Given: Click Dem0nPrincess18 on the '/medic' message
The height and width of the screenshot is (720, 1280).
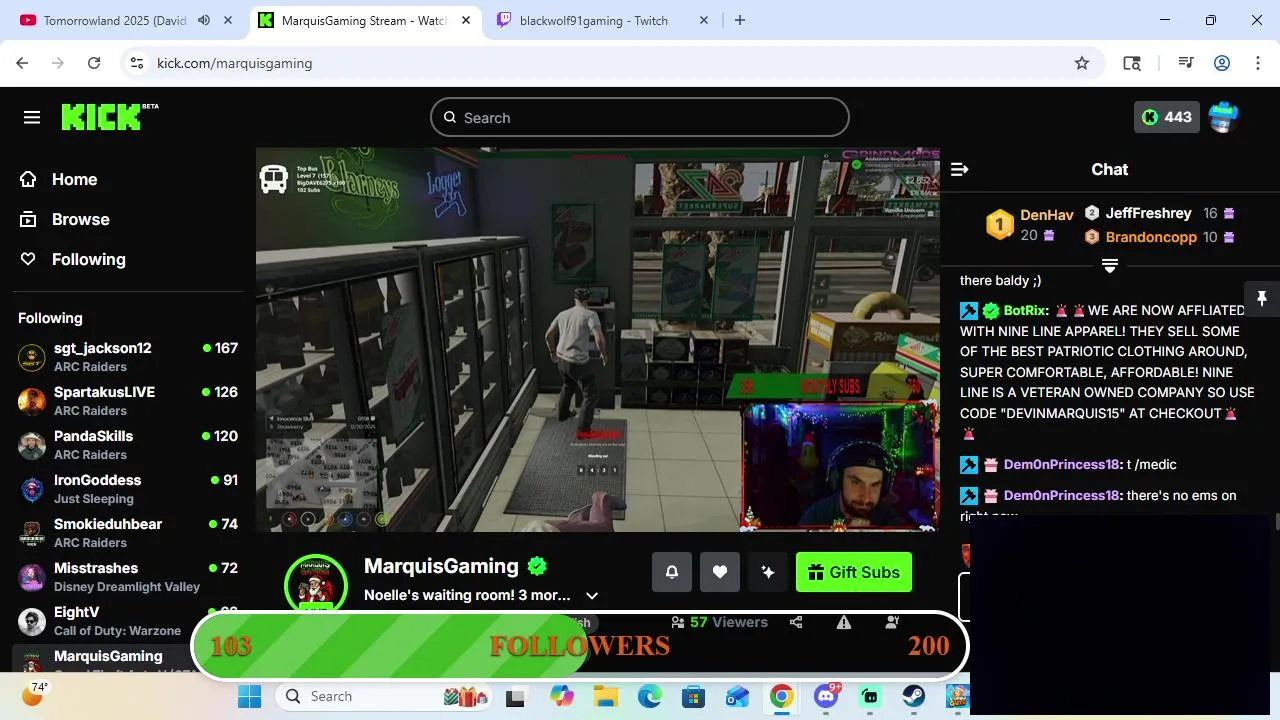Looking at the screenshot, I should point(1060,464).
